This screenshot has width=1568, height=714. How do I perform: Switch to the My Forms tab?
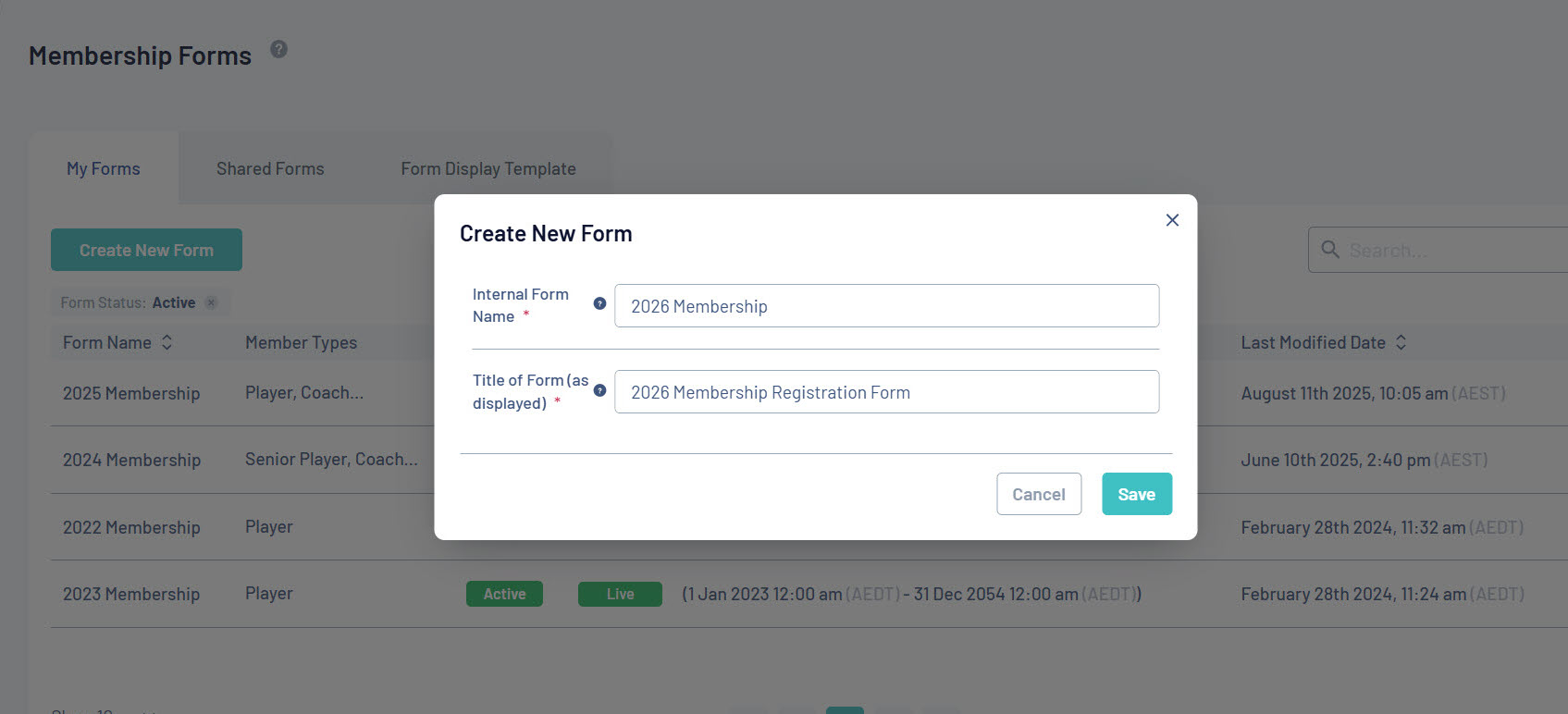pyautogui.click(x=104, y=168)
